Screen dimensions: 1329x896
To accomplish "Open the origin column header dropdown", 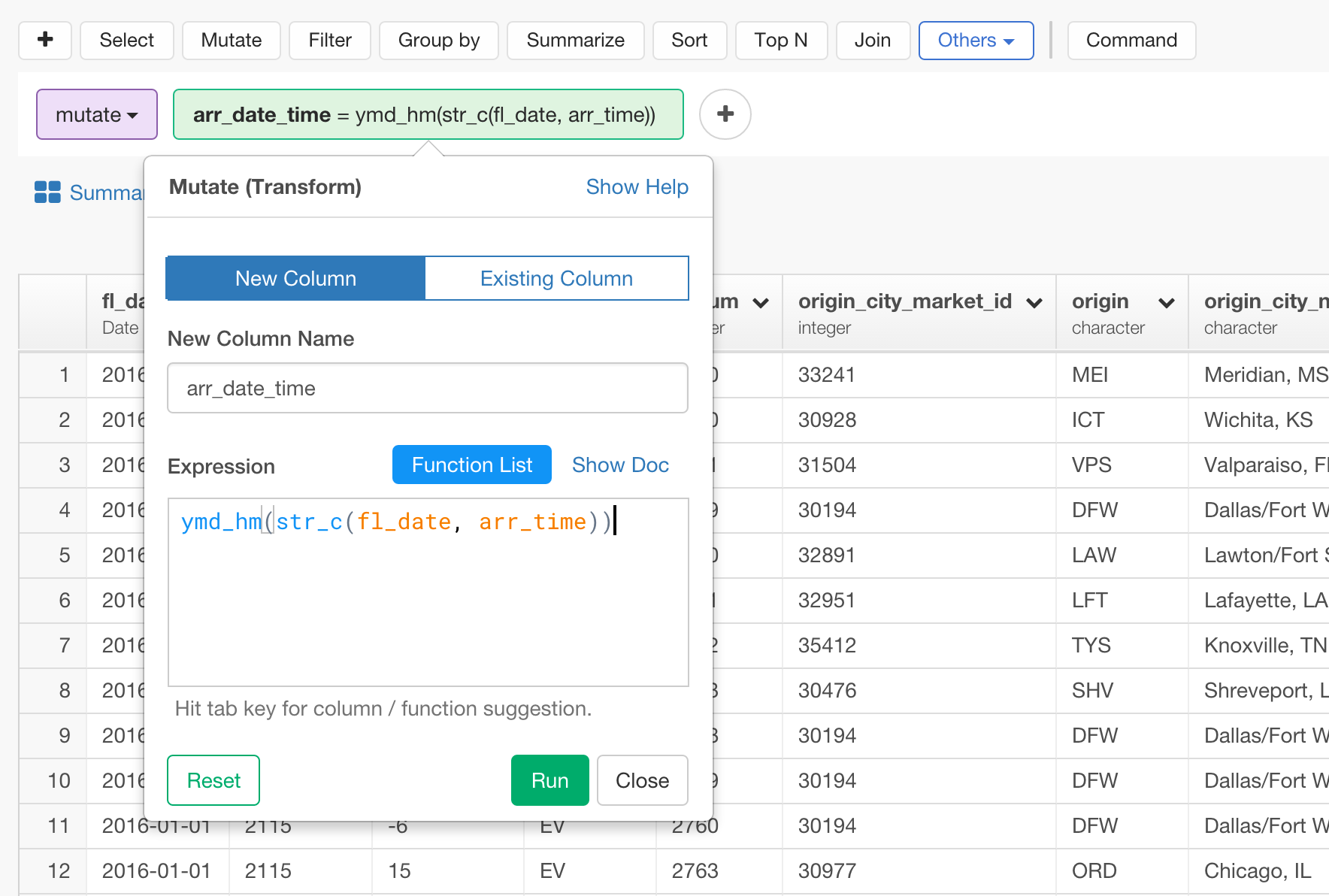I will pos(1166,303).
